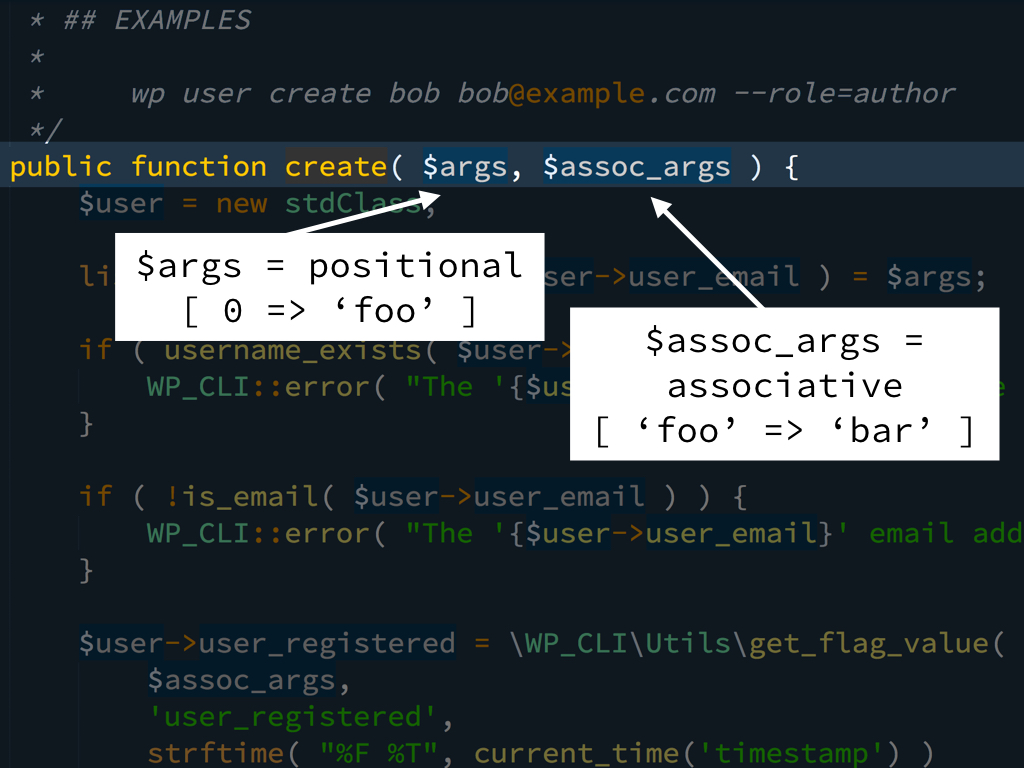Click "$user" on the new stdClass line
Image resolution: width=1024 pixels, height=768 pixels.
(x=121, y=204)
